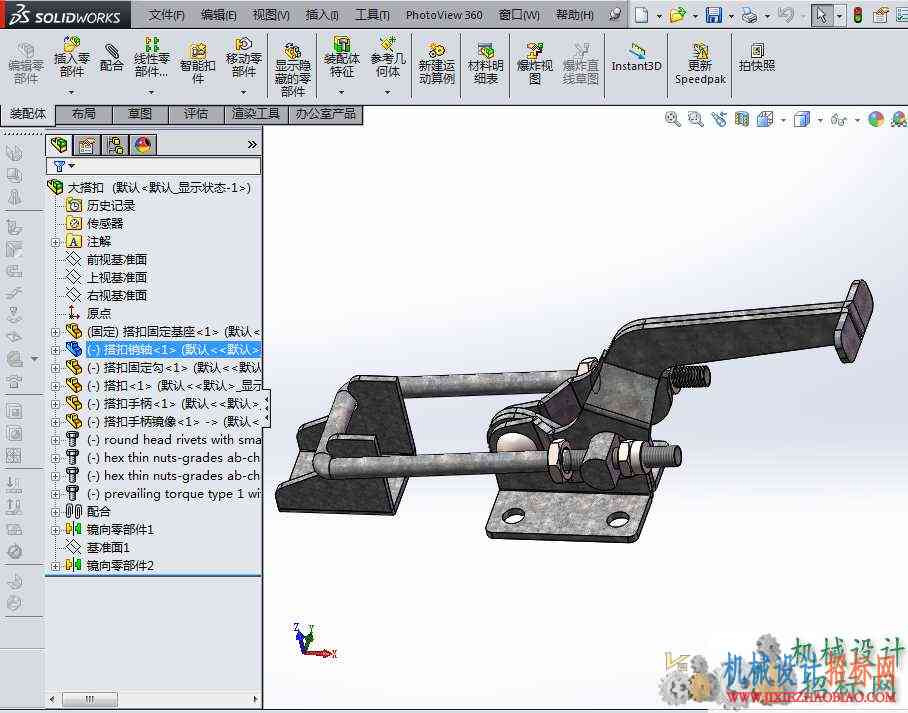Toggle Instant3D
Image resolution: width=908 pixels, height=713 pixels.
[x=636, y=58]
